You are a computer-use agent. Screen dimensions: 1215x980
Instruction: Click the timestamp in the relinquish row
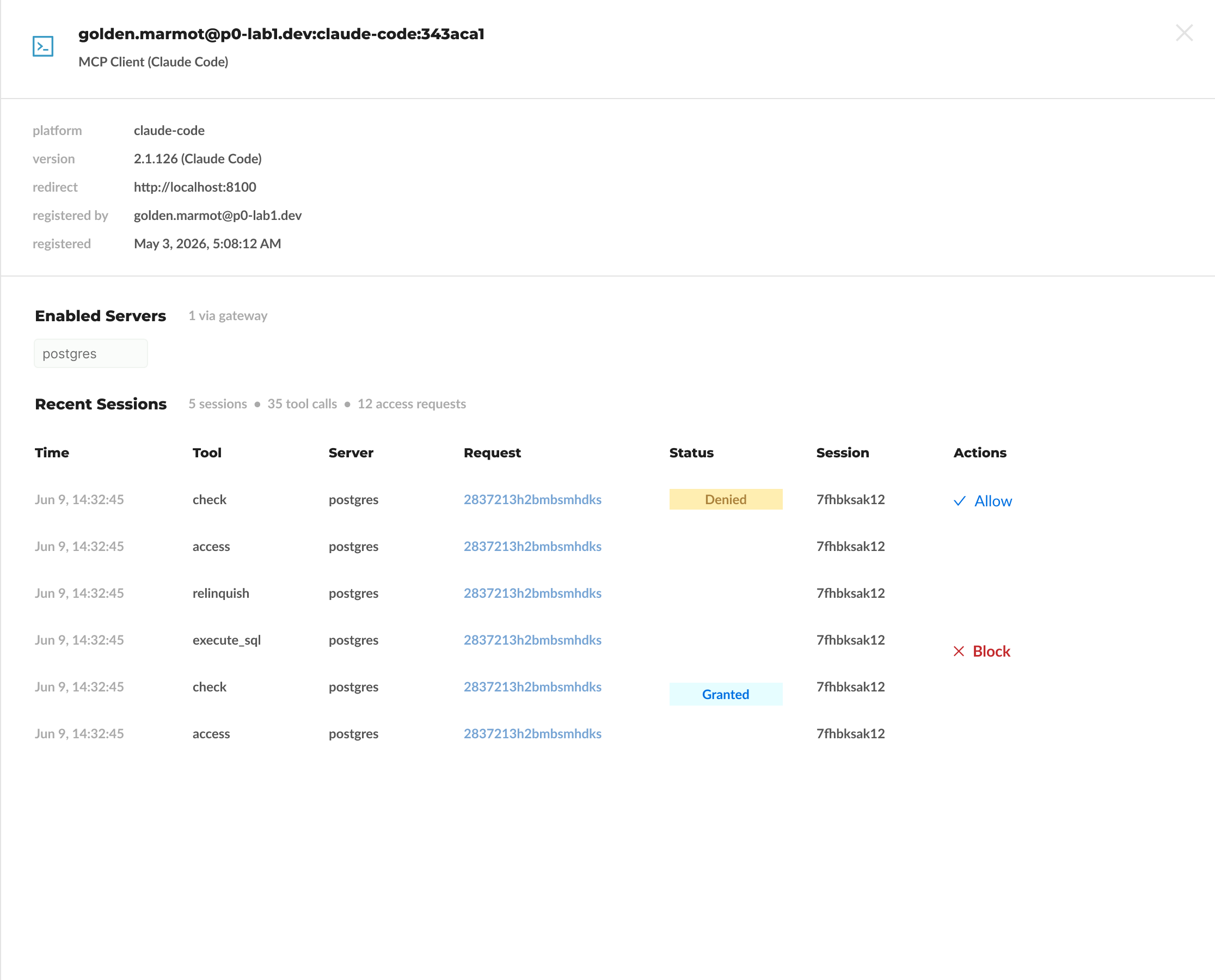tap(79, 593)
